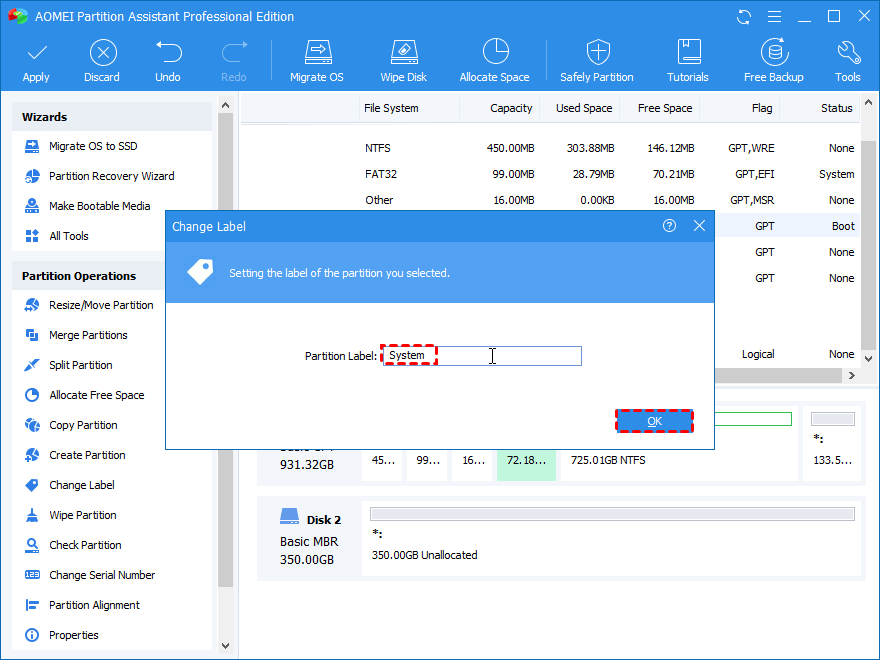This screenshot has width=880, height=660.
Task: Click the refresh icon in title bar
Action: 744,17
